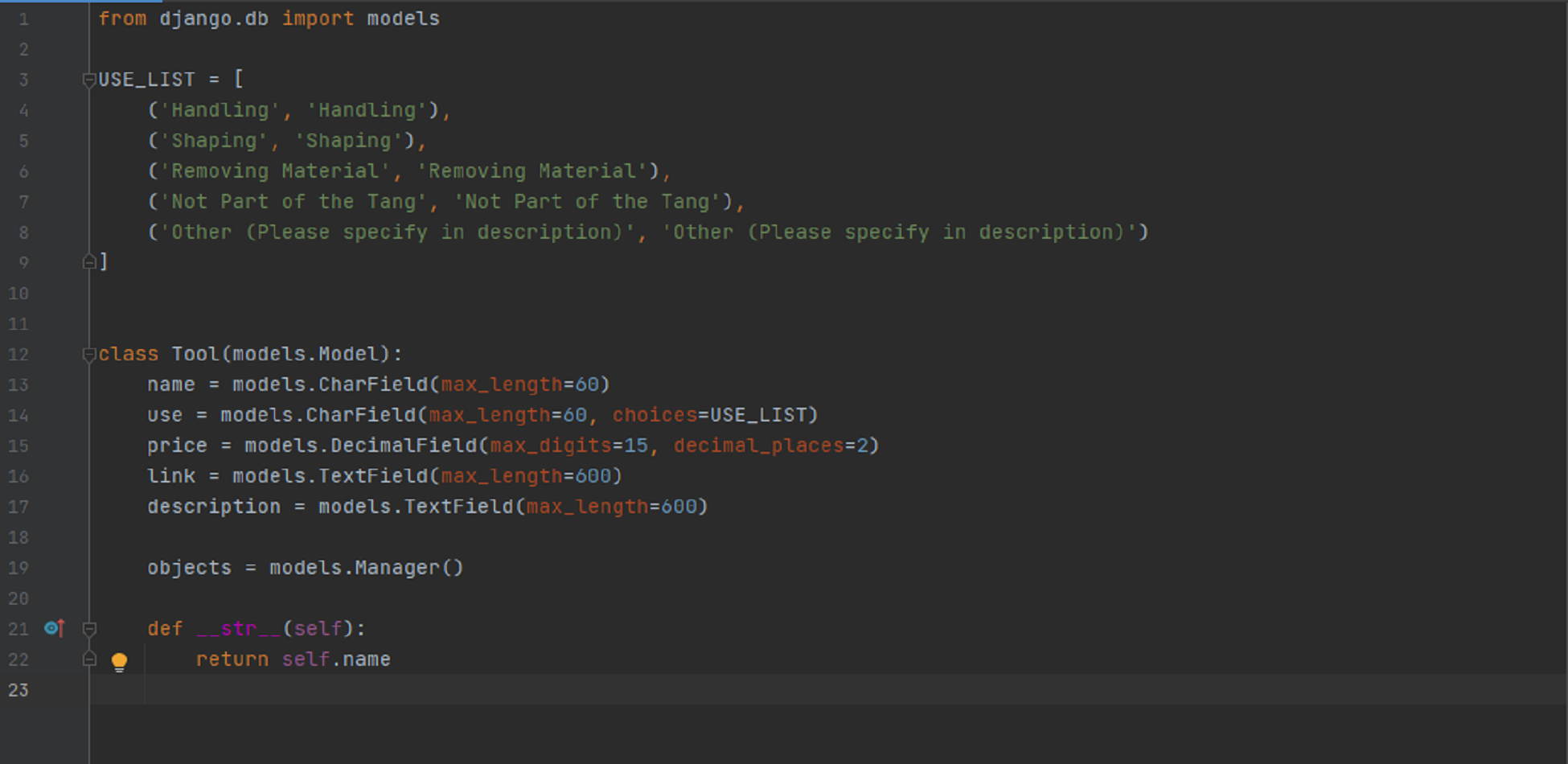Click the first 'Removing Material' string
The width and height of the screenshot is (1568, 764).
pos(275,171)
